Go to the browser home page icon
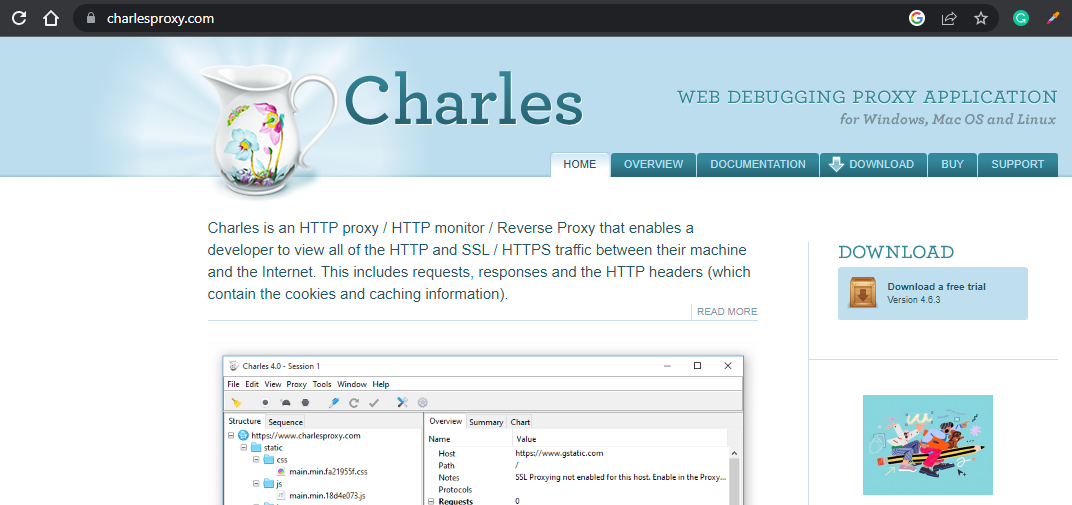Viewport: 1072px width, 505px height. [51, 18]
